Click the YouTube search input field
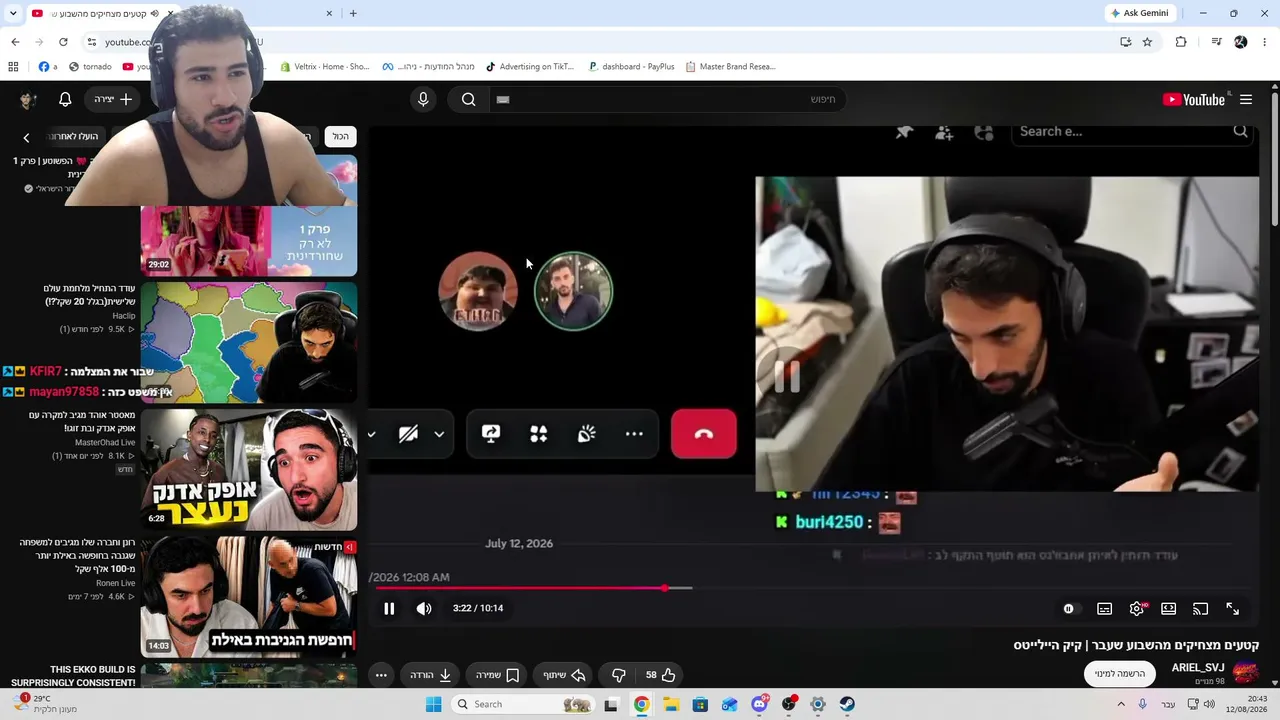The height and width of the screenshot is (720, 1280). point(666,99)
